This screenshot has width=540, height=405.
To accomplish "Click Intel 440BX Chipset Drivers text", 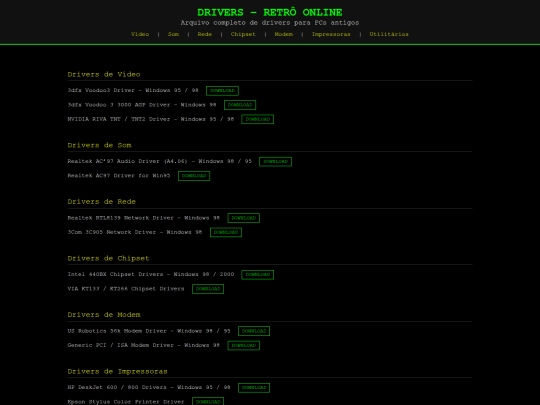I will click(150, 274).
